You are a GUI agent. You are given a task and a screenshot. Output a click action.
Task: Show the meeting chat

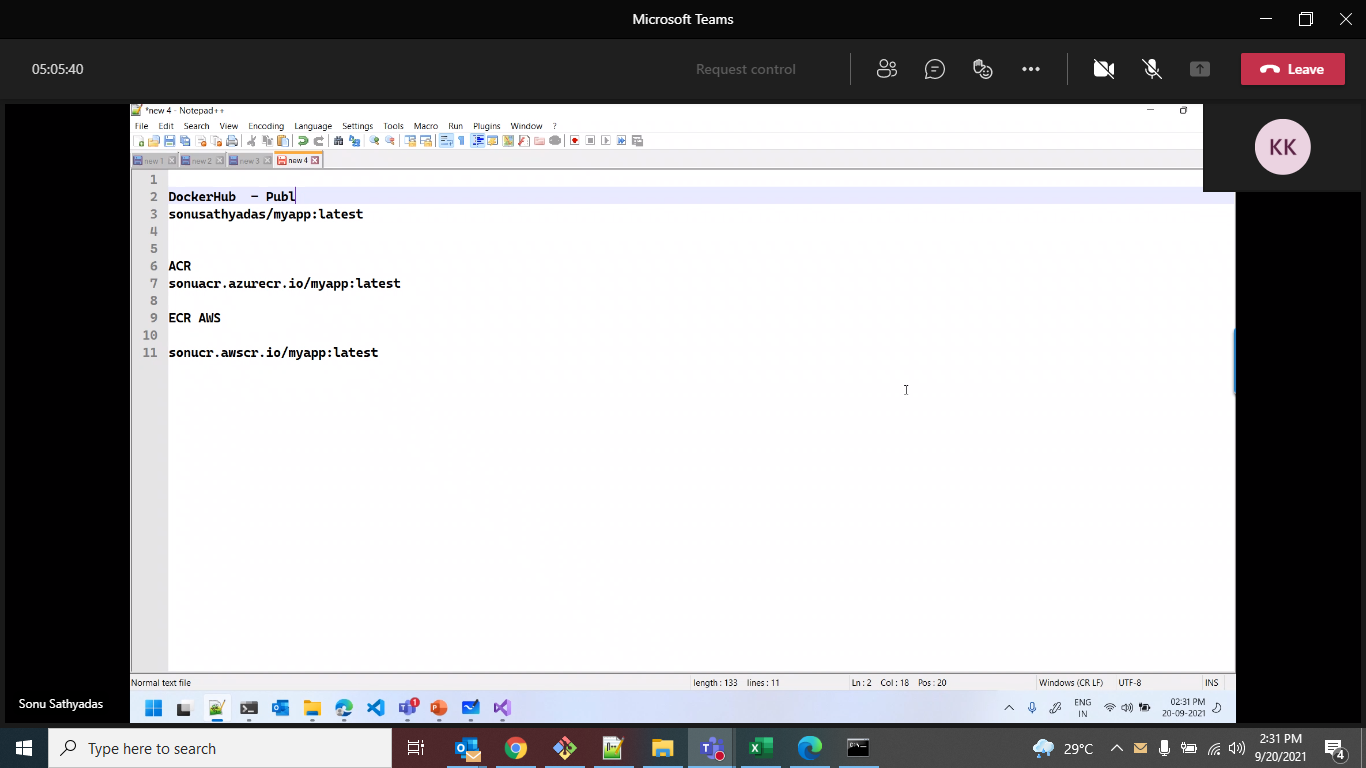[x=935, y=69]
